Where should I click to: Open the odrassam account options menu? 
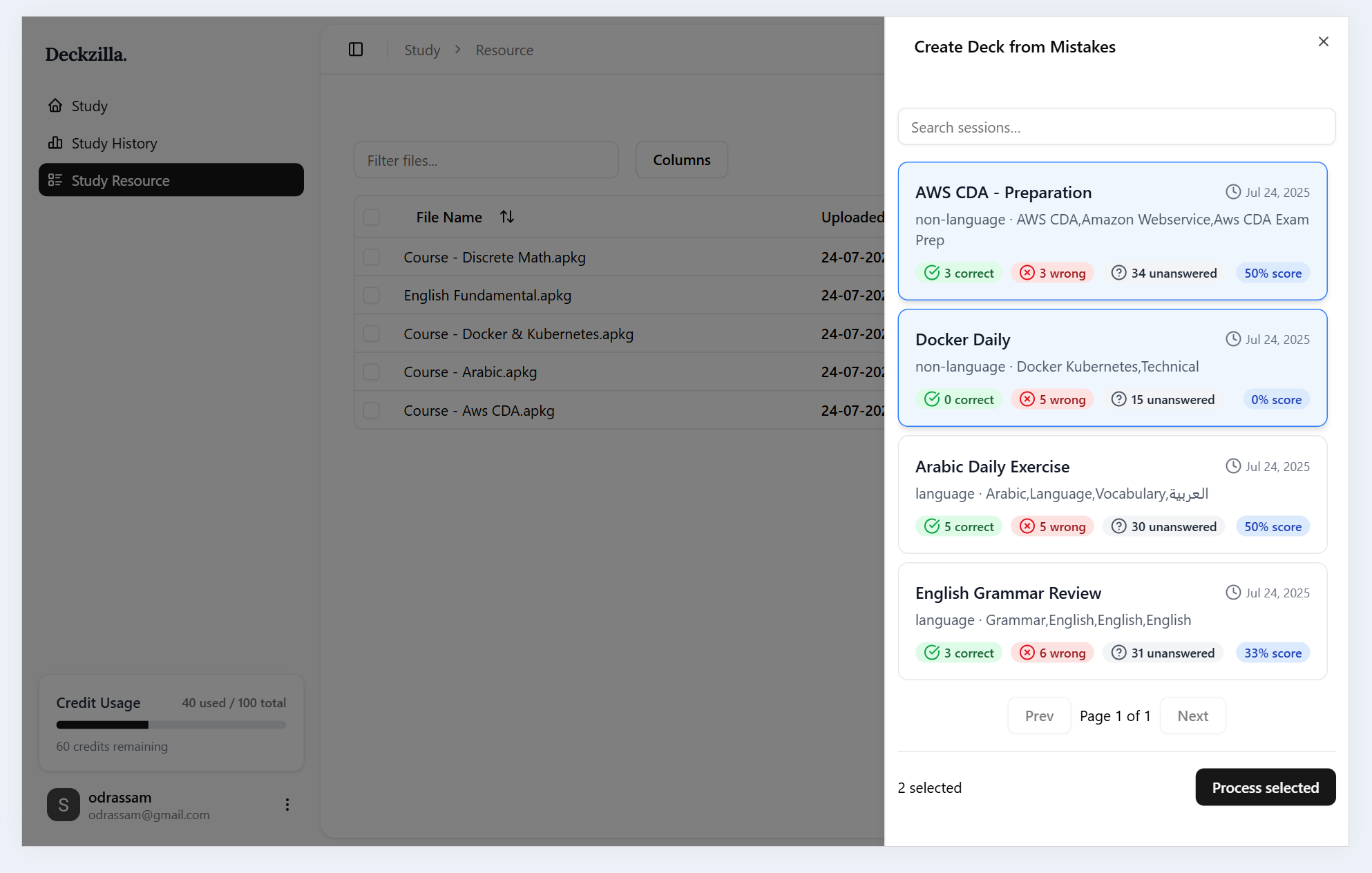pyautogui.click(x=287, y=805)
